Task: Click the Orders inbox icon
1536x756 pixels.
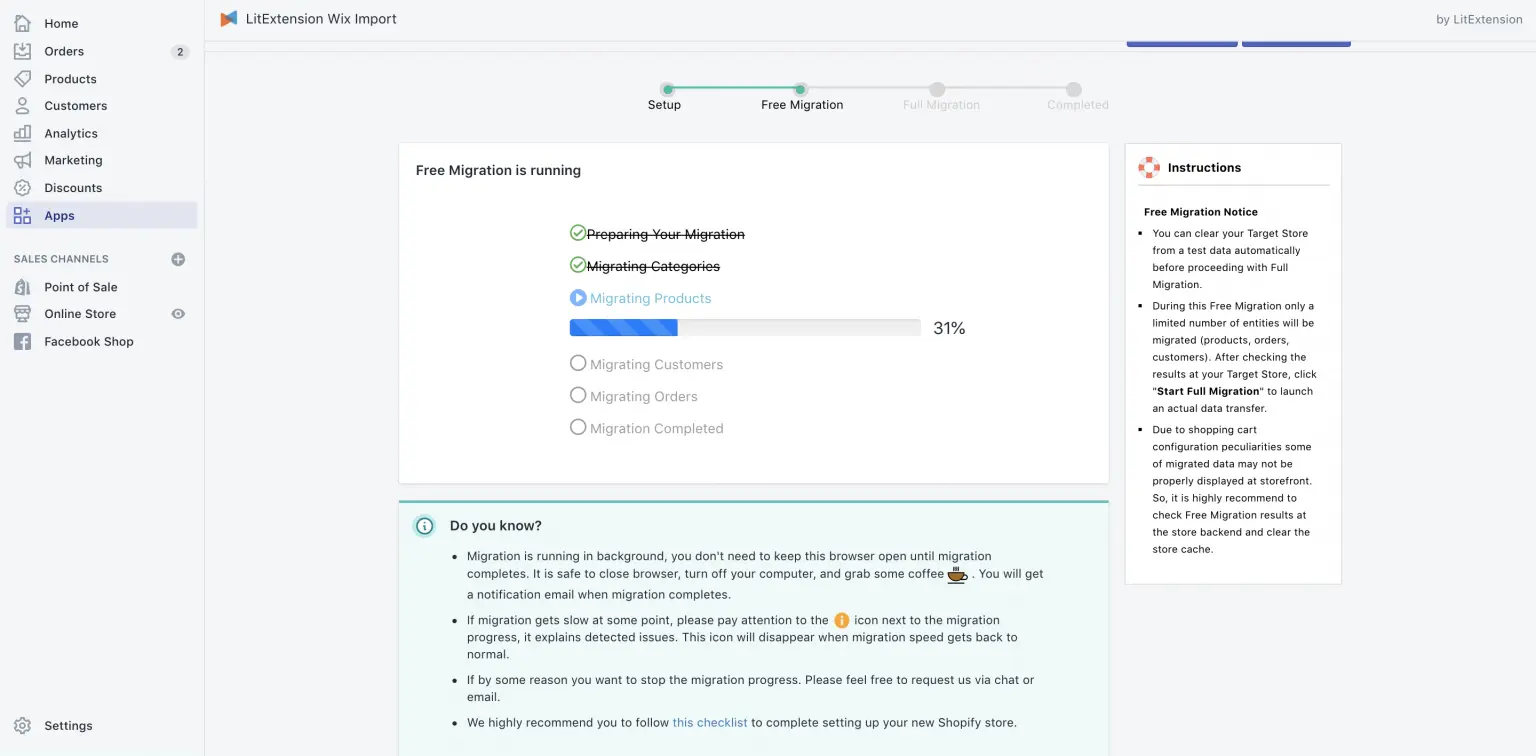Action: coord(22,51)
